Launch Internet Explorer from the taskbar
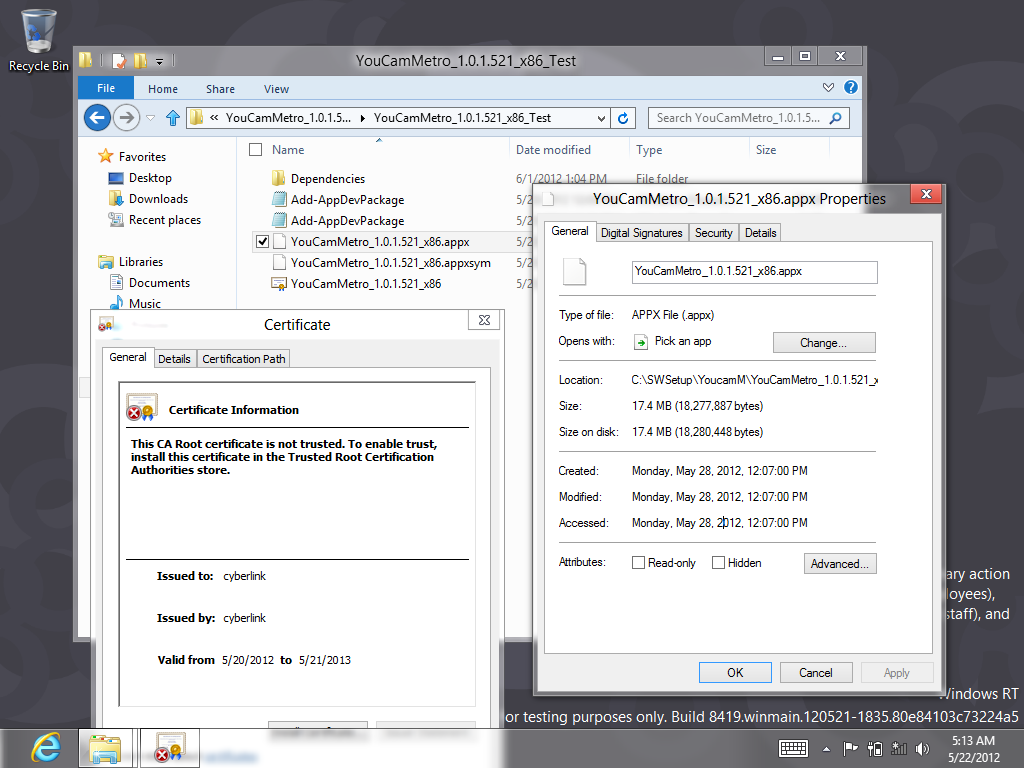 point(45,747)
